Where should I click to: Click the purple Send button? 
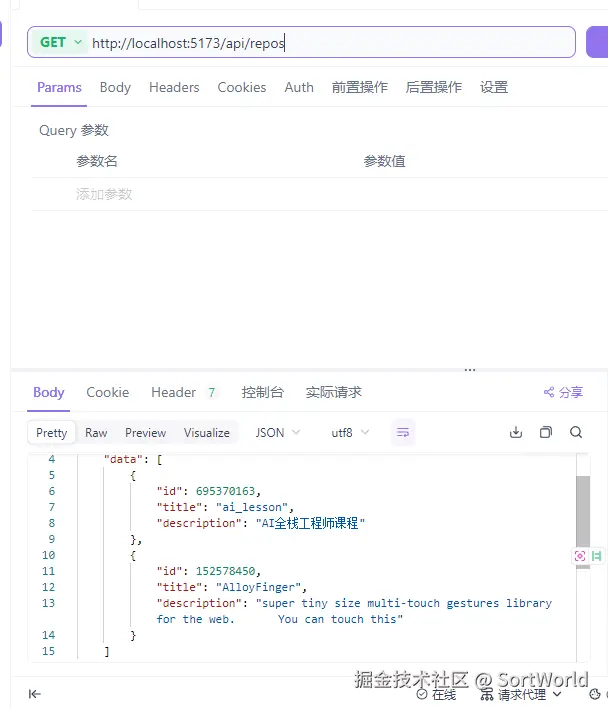click(597, 42)
